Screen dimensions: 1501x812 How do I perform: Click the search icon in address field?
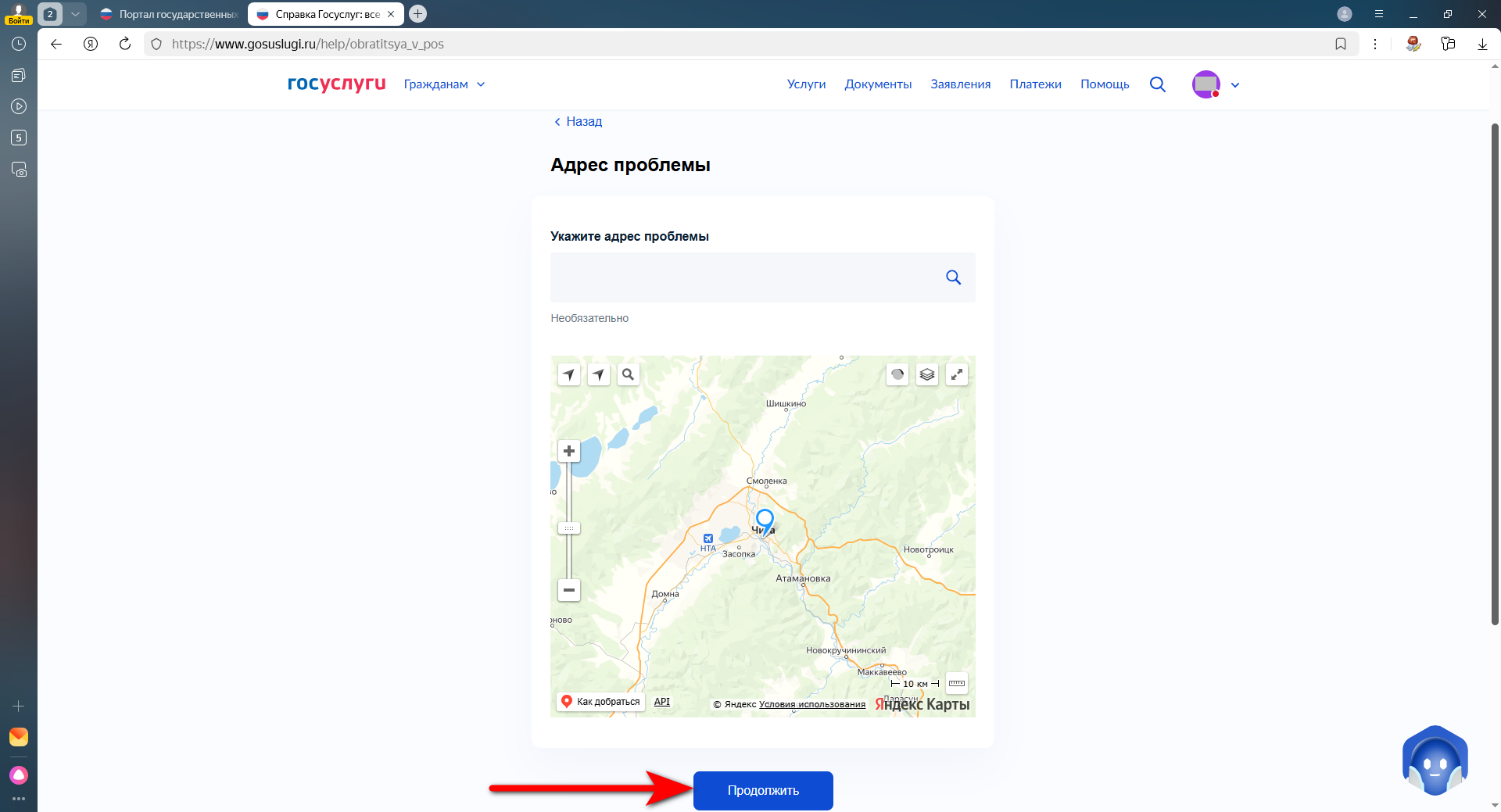point(953,277)
